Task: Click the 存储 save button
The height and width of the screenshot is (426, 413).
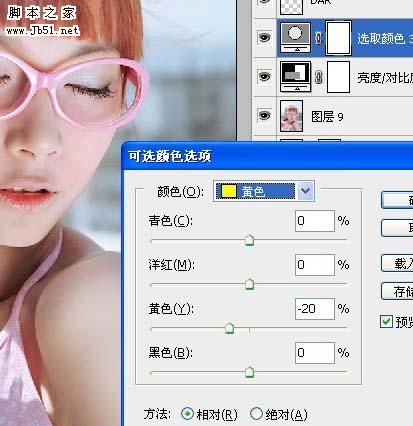Action: (x=397, y=291)
